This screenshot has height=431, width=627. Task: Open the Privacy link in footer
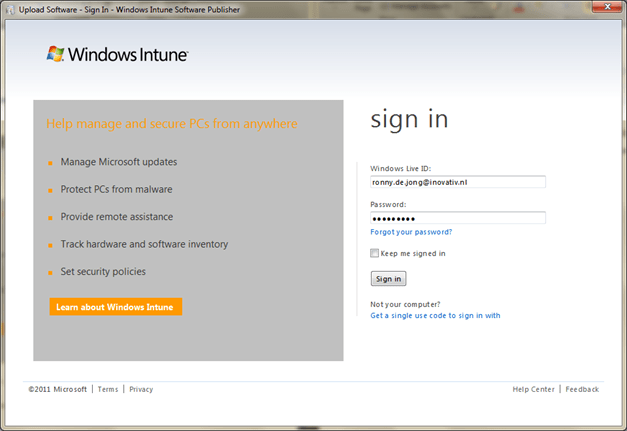(x=141, y=389)
